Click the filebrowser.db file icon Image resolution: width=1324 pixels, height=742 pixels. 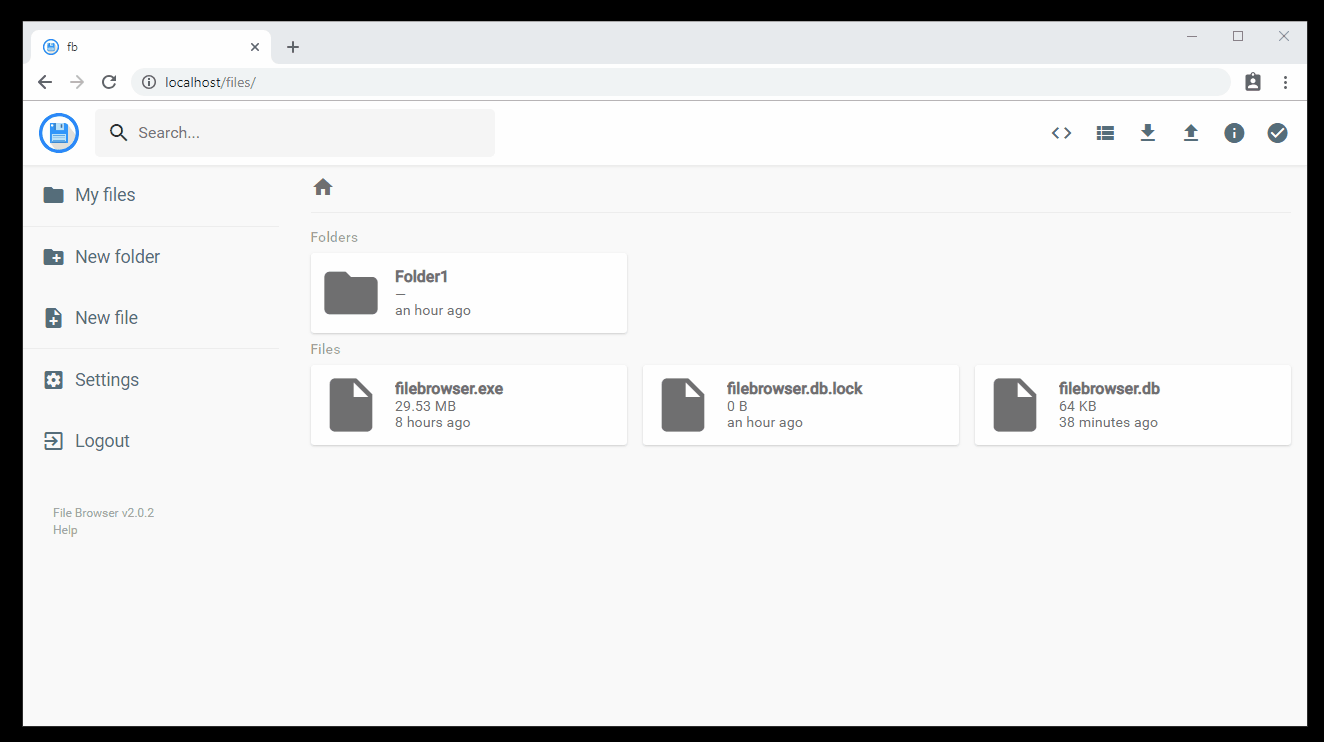1015,405
